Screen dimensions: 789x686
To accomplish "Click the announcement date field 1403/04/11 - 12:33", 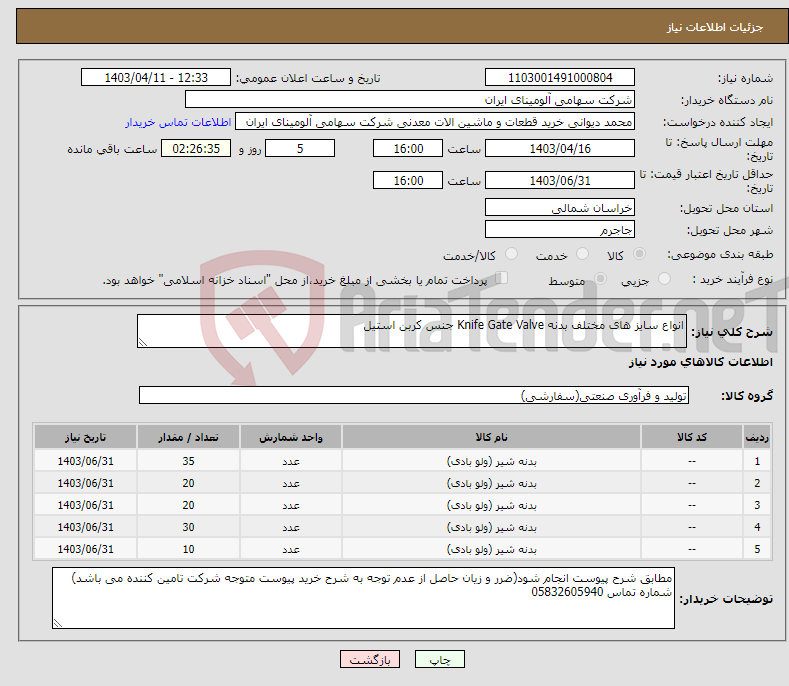I will click(155, 78).
